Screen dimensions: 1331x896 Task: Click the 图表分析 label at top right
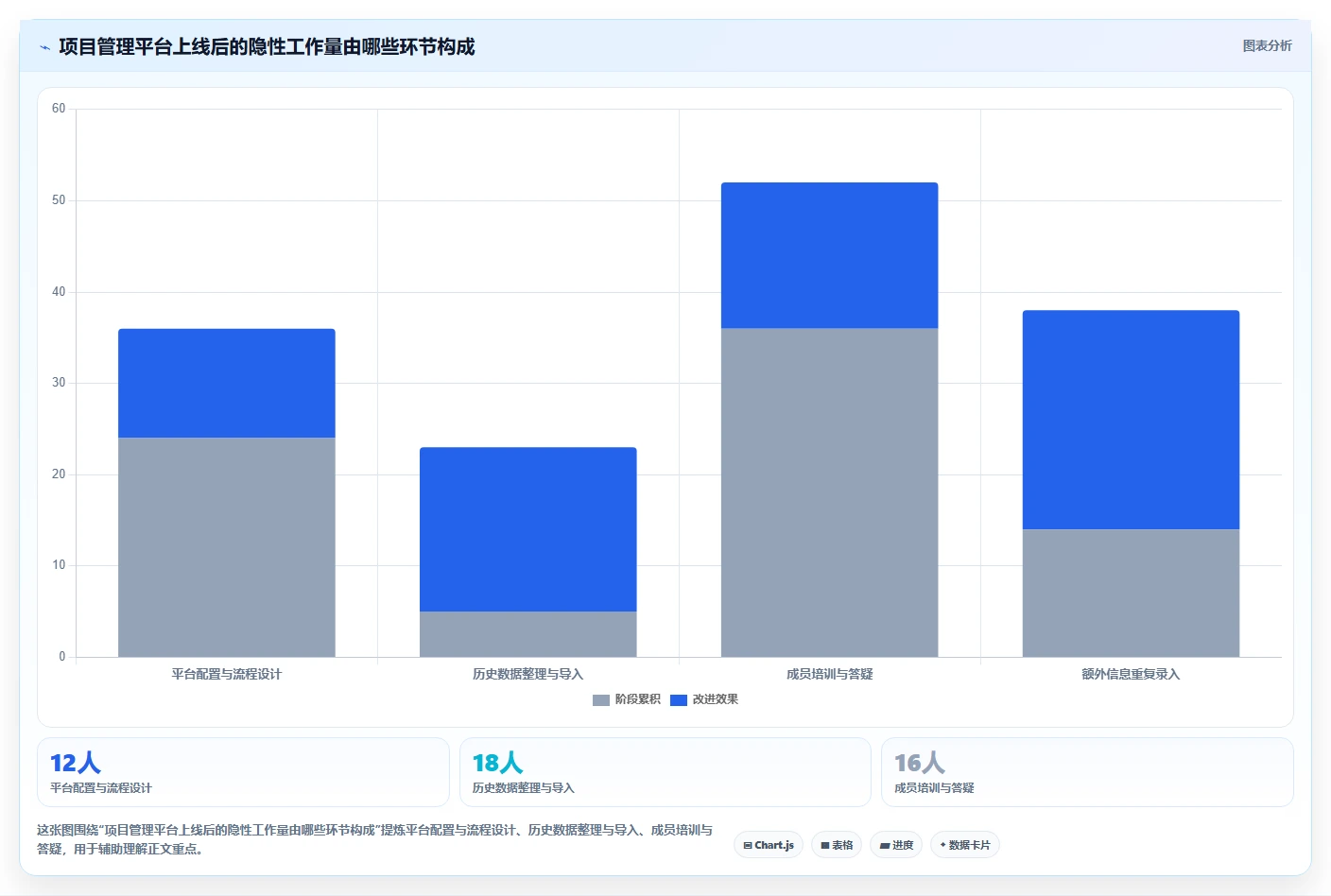[x=1267, y=45]
